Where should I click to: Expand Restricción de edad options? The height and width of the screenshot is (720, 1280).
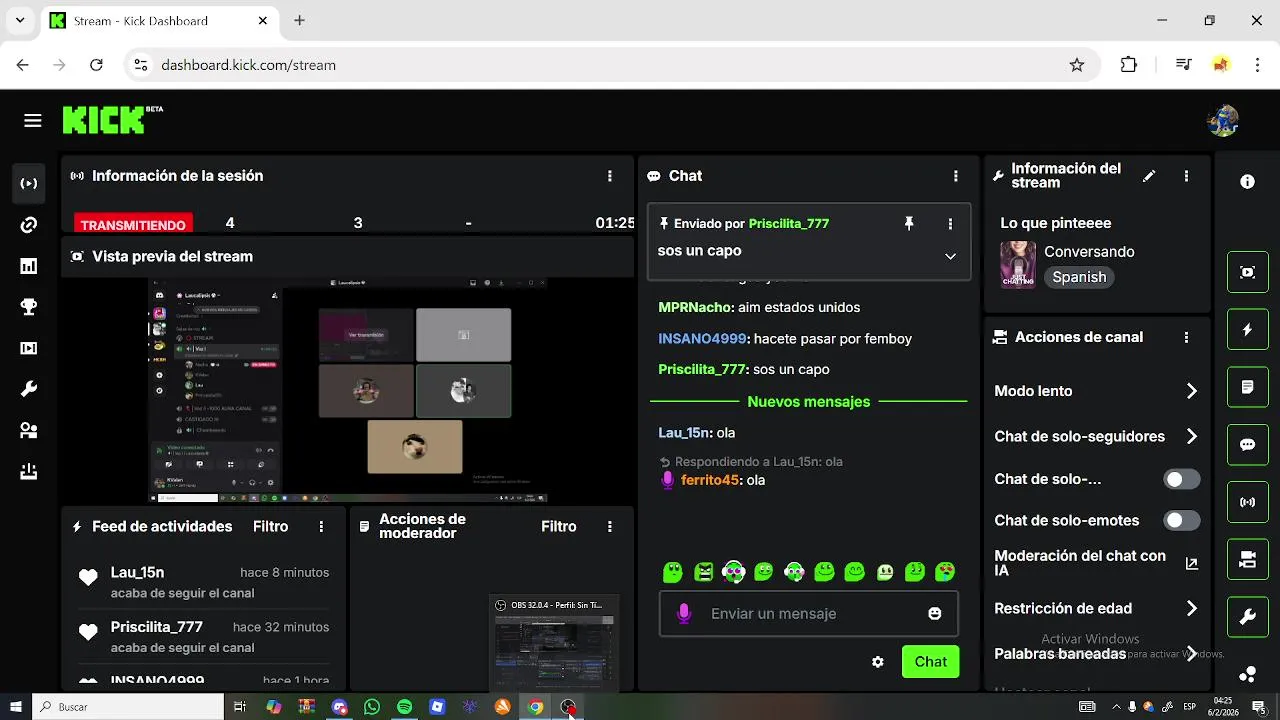[x=1192, y=608]
